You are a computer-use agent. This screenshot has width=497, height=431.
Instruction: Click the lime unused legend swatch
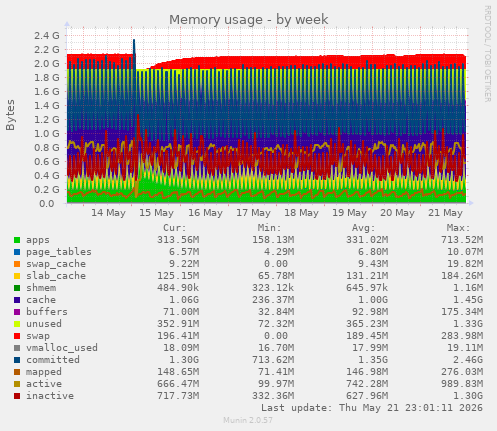click(17, 324)
